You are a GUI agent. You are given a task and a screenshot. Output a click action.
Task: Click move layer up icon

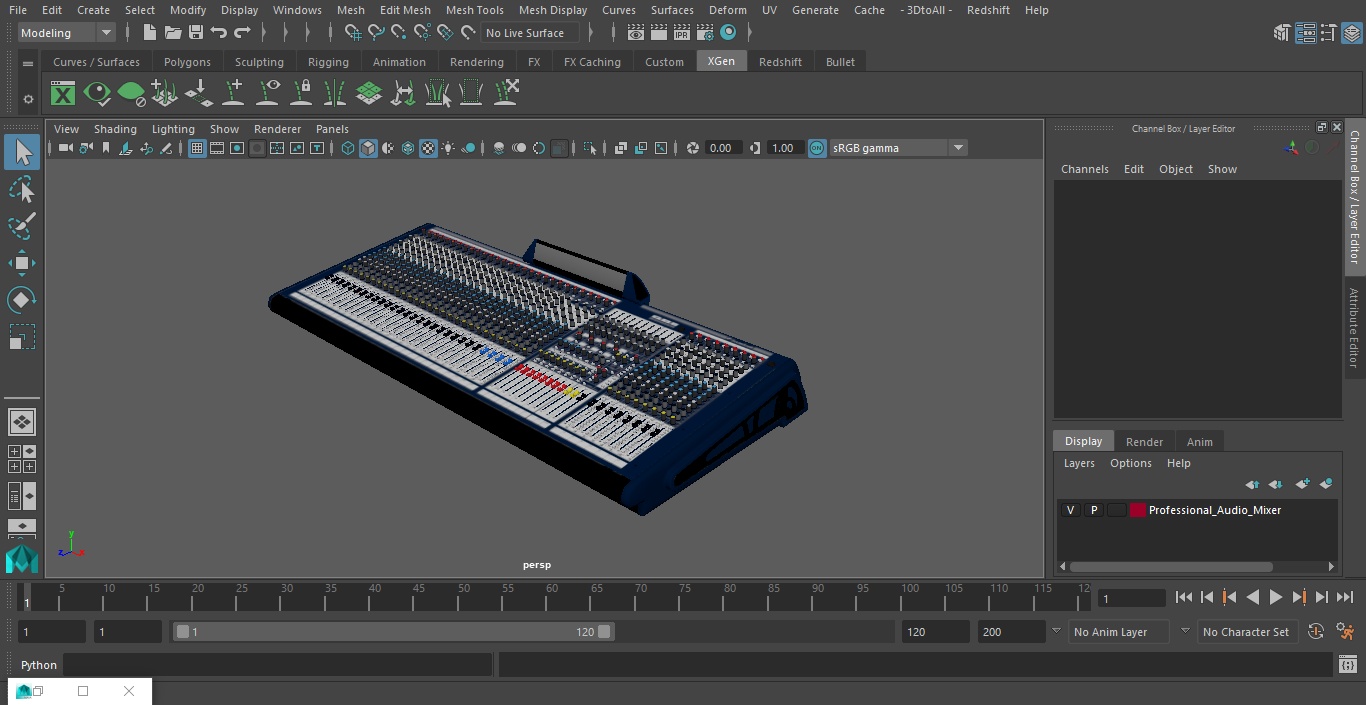1252,484
